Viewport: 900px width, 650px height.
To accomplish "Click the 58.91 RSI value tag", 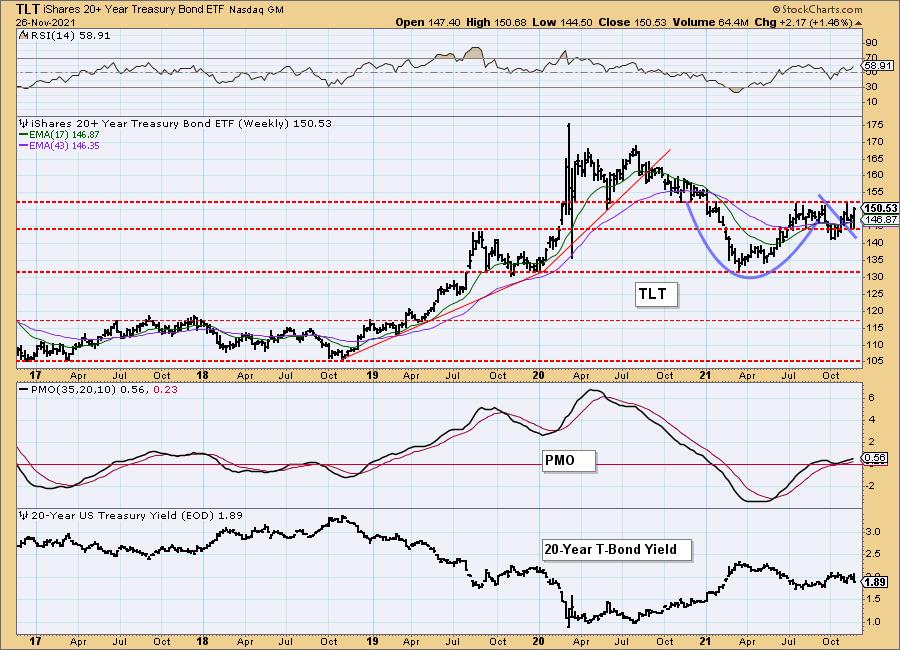I will 878,66.
